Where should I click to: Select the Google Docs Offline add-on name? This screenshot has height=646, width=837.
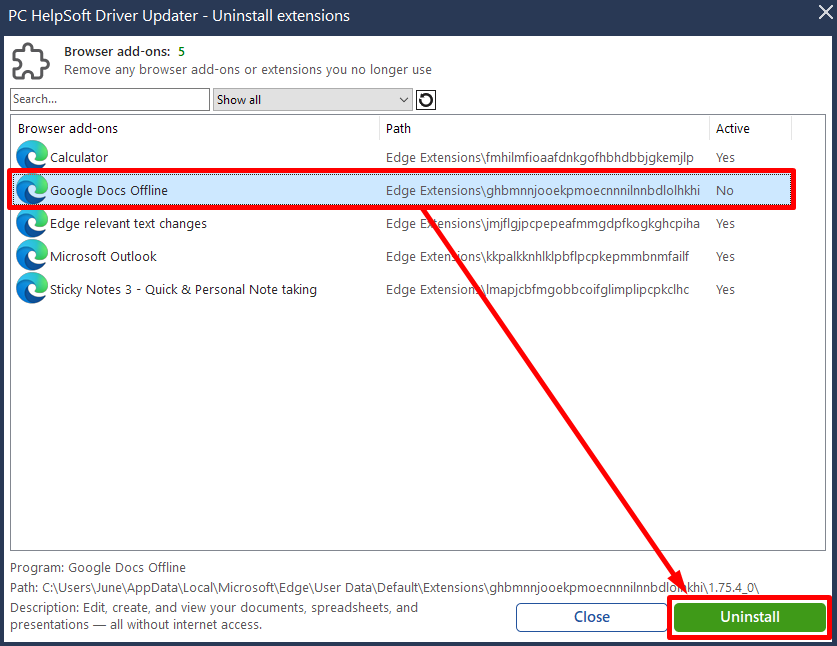point(109,191)
